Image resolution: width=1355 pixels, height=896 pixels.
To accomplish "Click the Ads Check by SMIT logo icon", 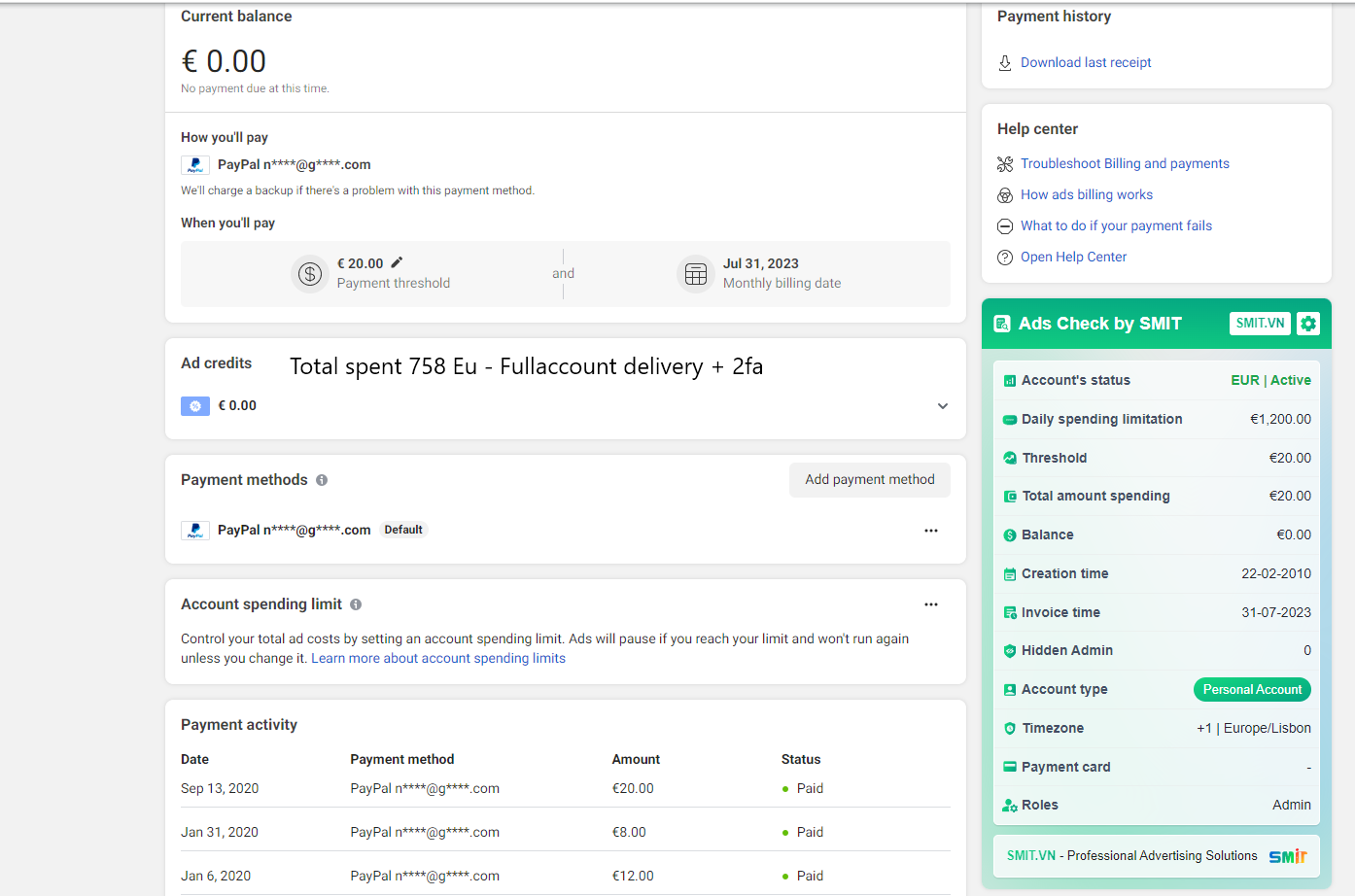I will click(x=1002, y=324).
